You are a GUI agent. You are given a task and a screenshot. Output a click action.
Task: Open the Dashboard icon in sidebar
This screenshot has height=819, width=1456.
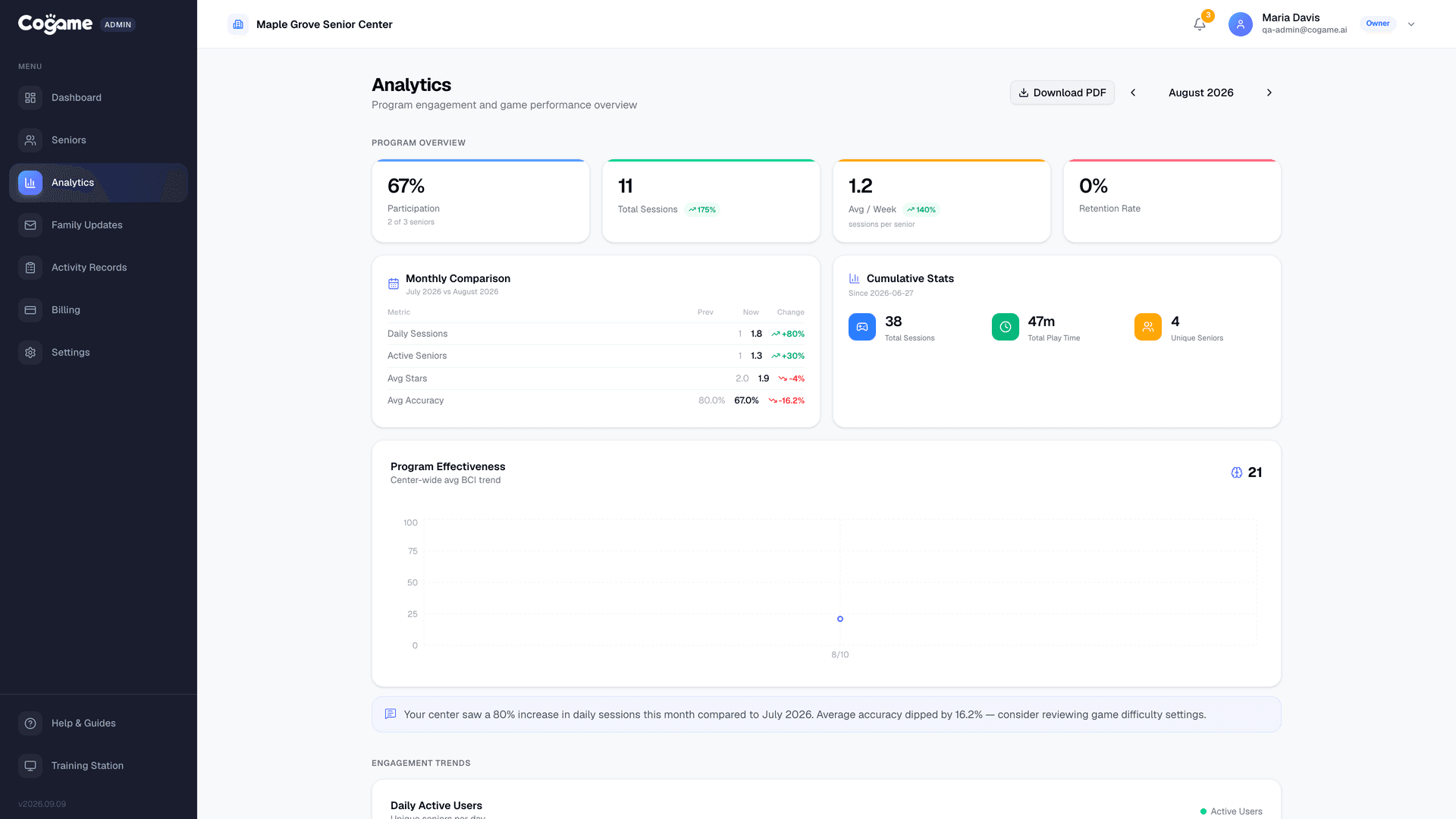(30, 98)
